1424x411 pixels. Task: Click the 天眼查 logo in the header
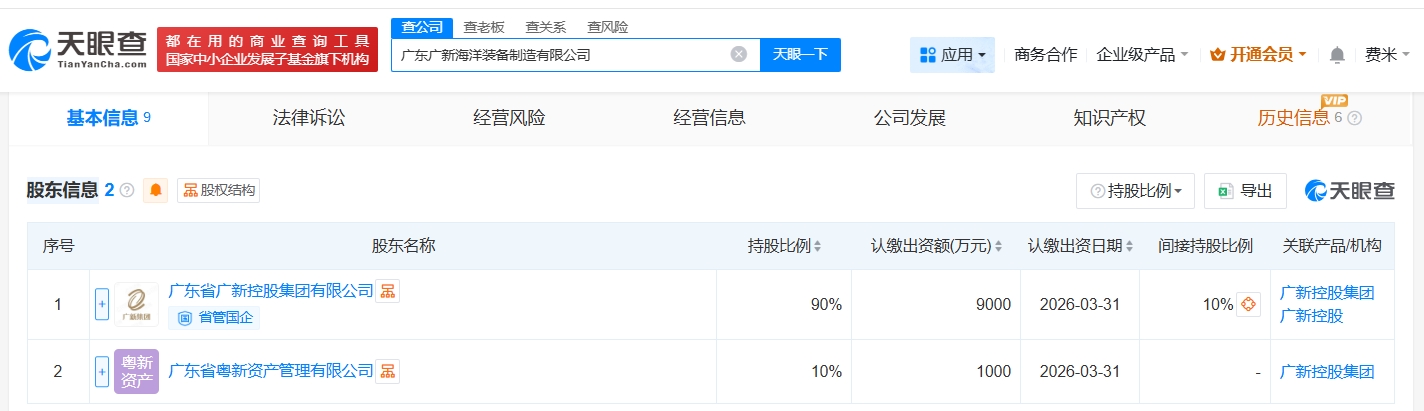click(78, 49)
